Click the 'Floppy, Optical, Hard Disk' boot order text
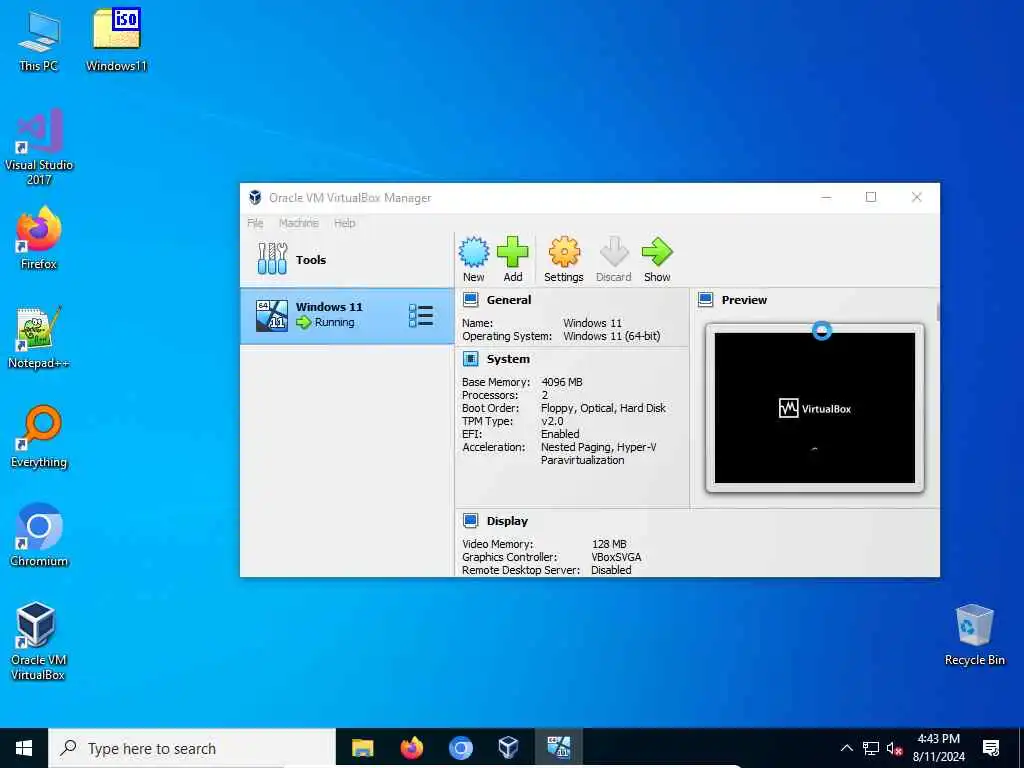The height and width of the screenshot is (768, 1024). (603, 408)
